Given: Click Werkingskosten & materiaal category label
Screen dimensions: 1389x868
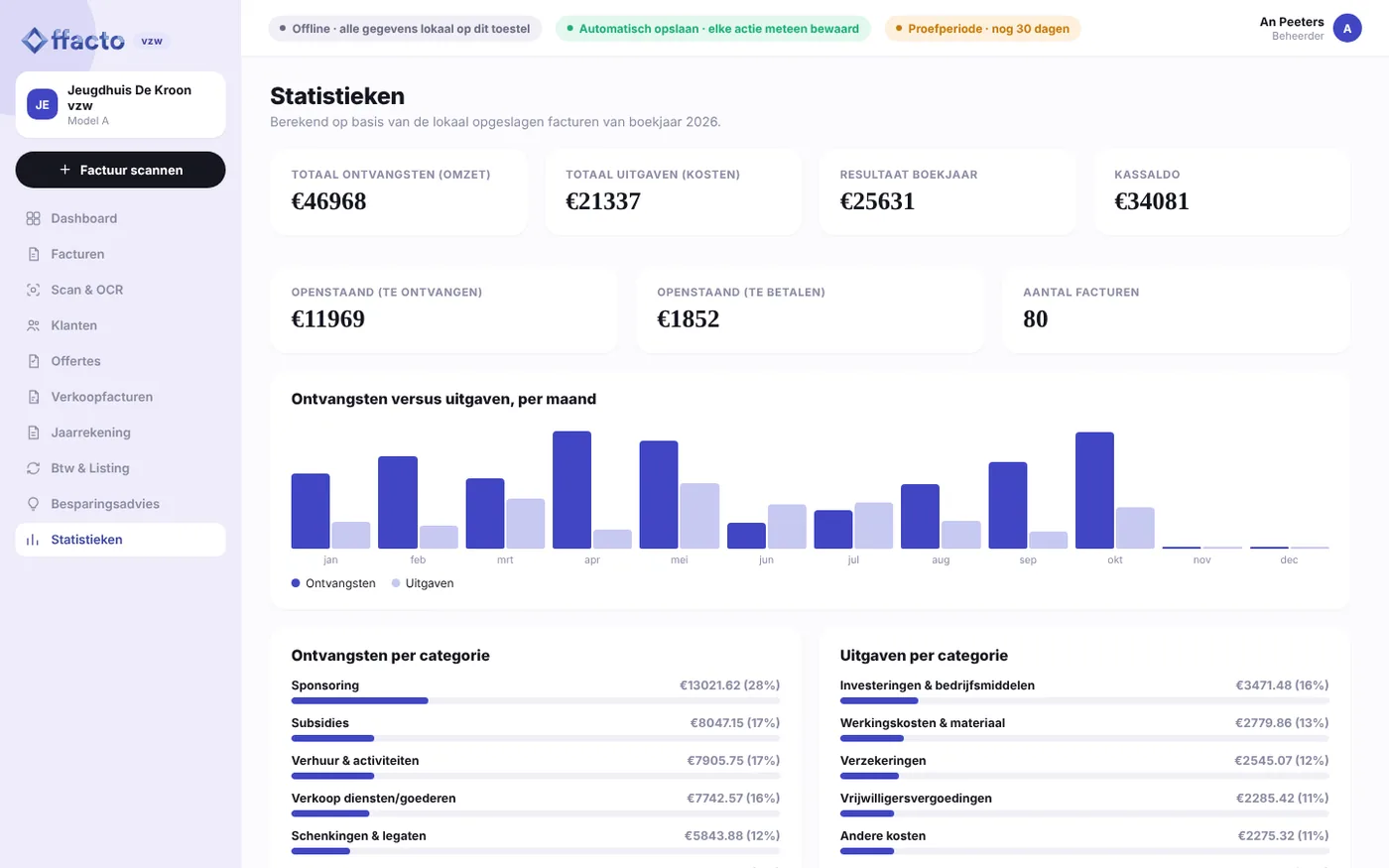Looking at the screenshot, I should (923, 723).
